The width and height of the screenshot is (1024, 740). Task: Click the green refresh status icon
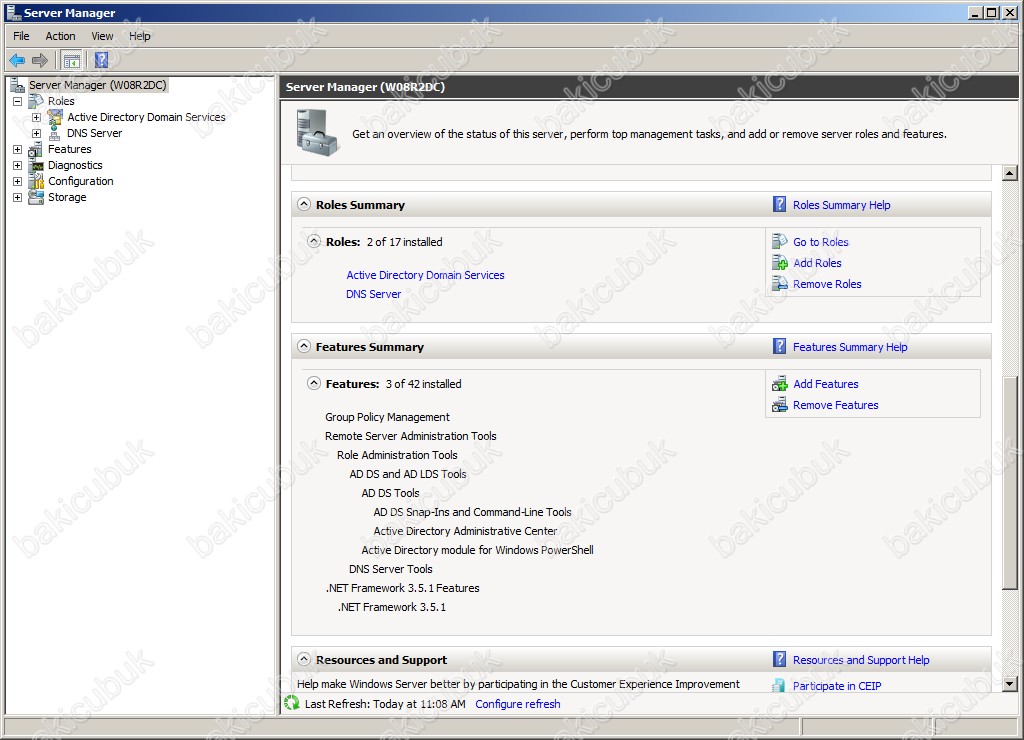(292, 703)
